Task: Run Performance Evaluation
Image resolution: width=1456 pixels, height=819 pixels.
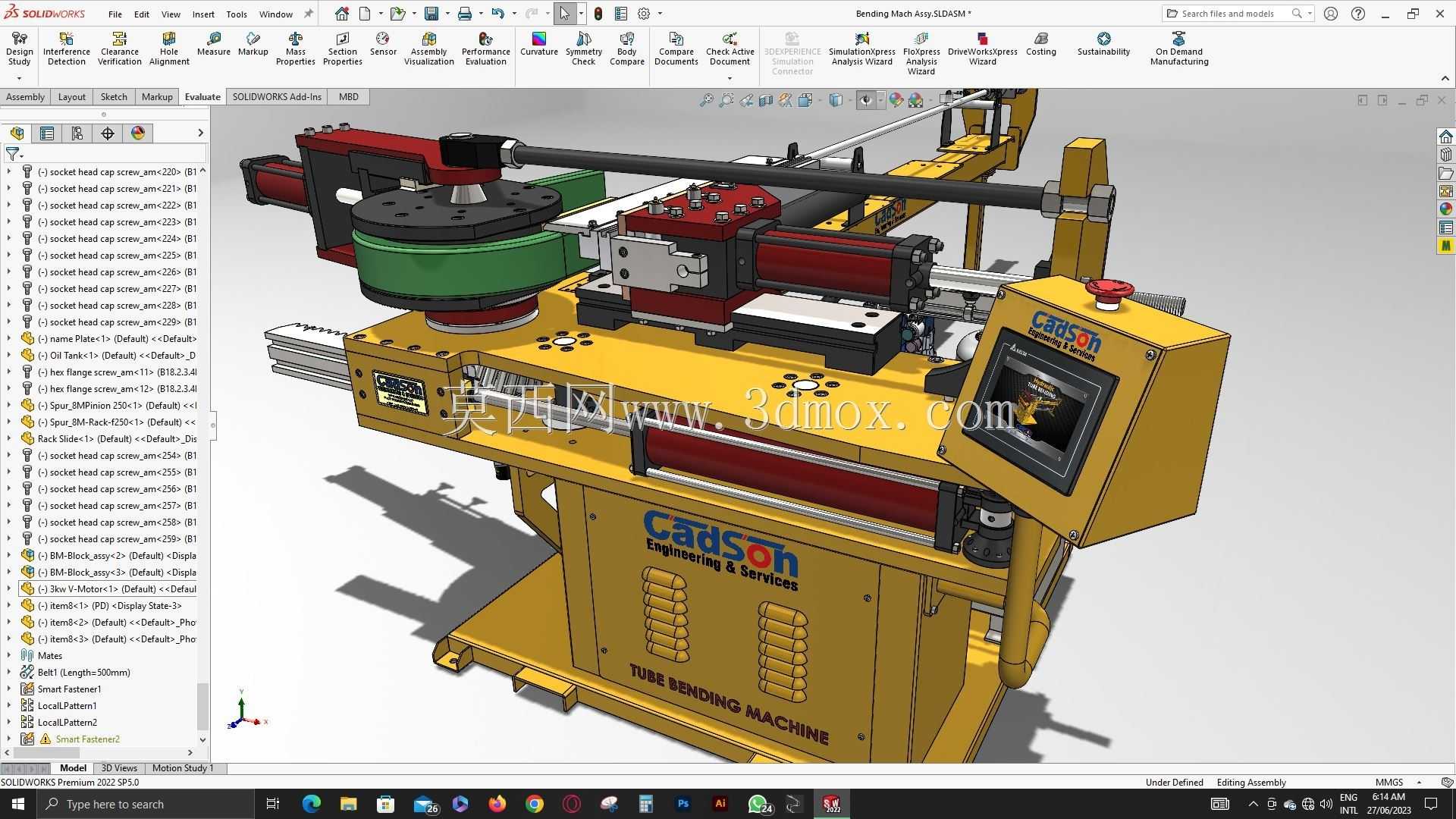Action: 486,49
